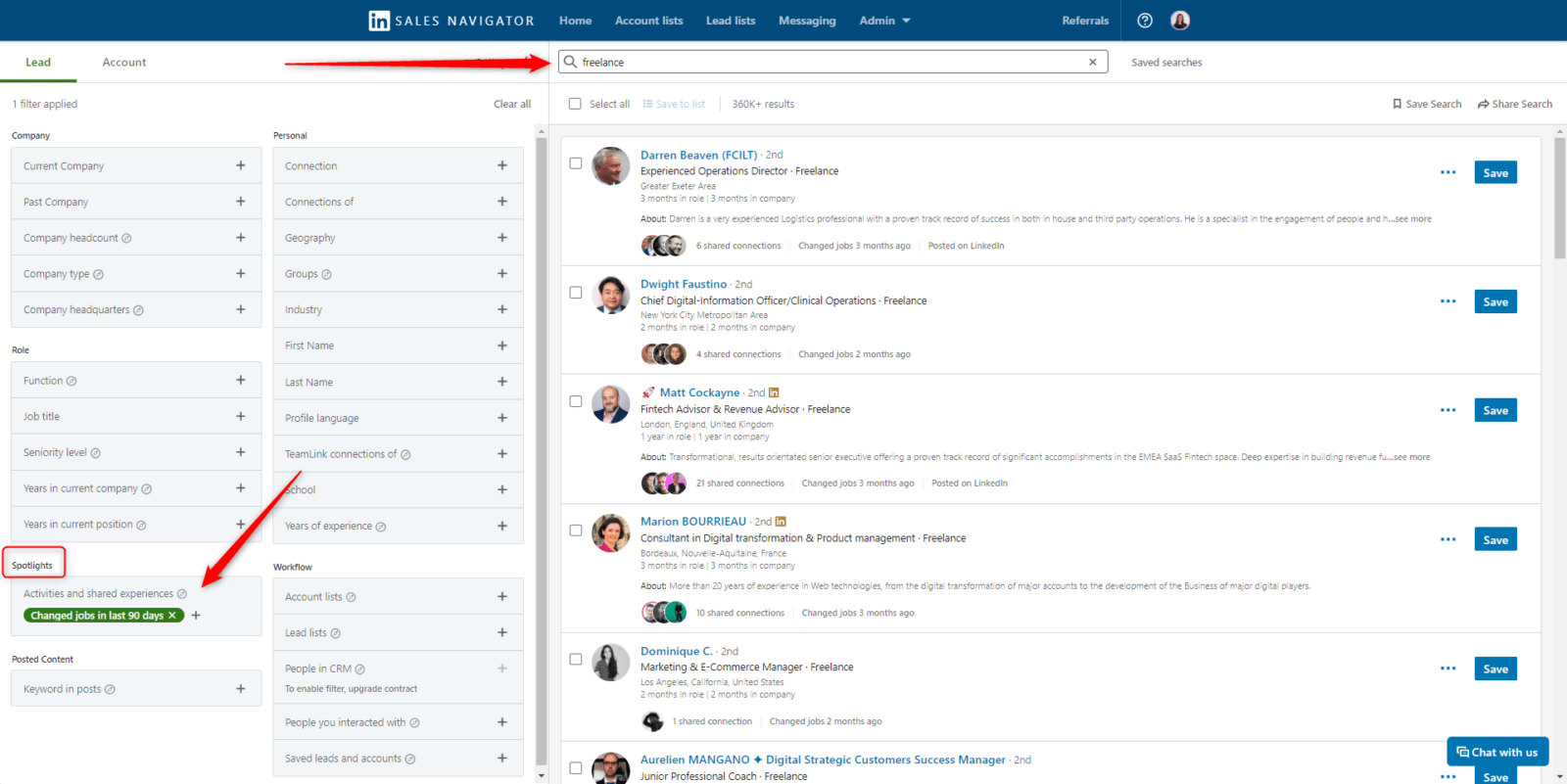Switch to the Account tab
The height and width of the screenshot is (784, 1567).
click(124, 62)
